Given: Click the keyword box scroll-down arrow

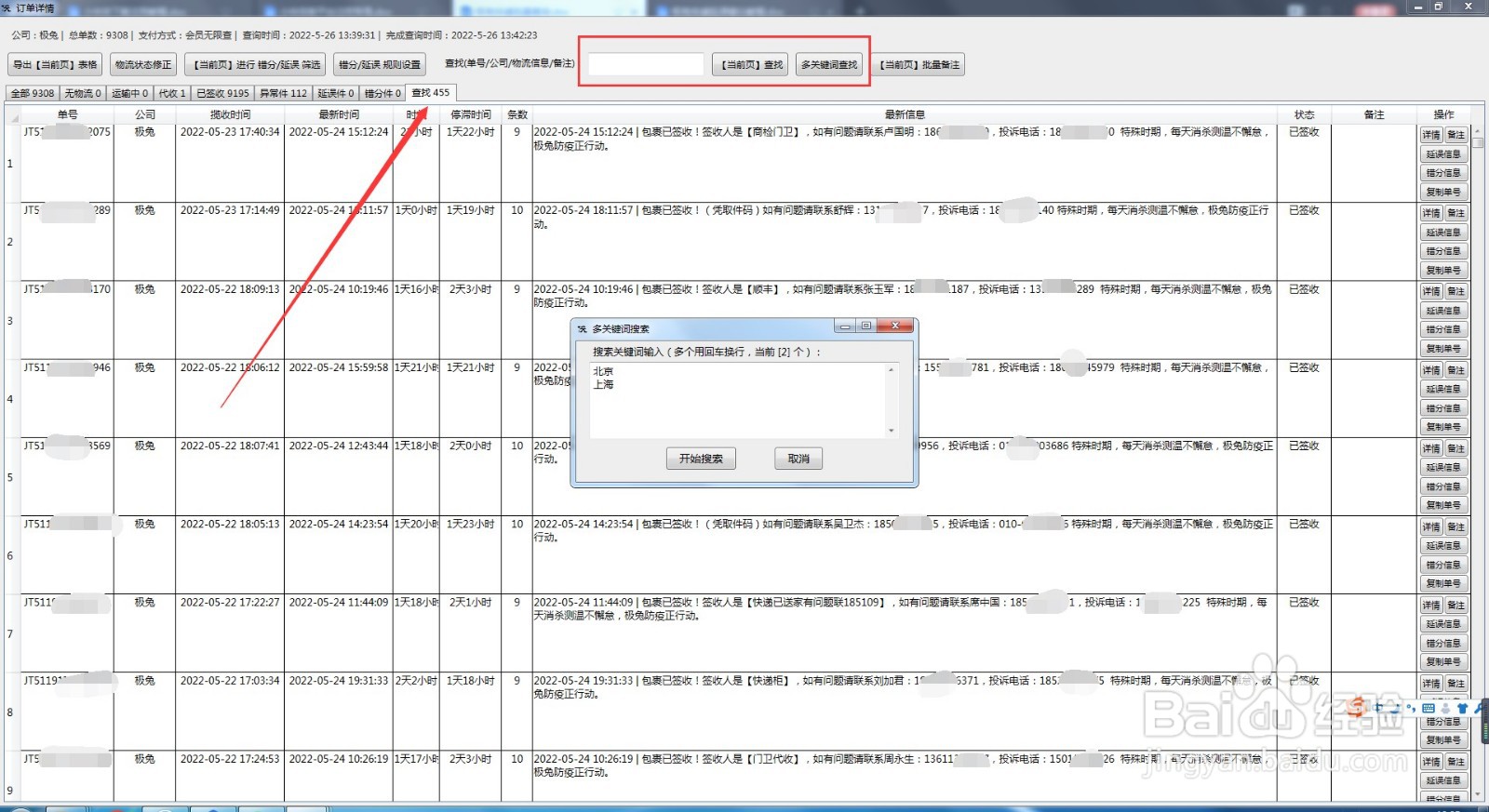Looking at the screenshot, I should coord(892,431).
